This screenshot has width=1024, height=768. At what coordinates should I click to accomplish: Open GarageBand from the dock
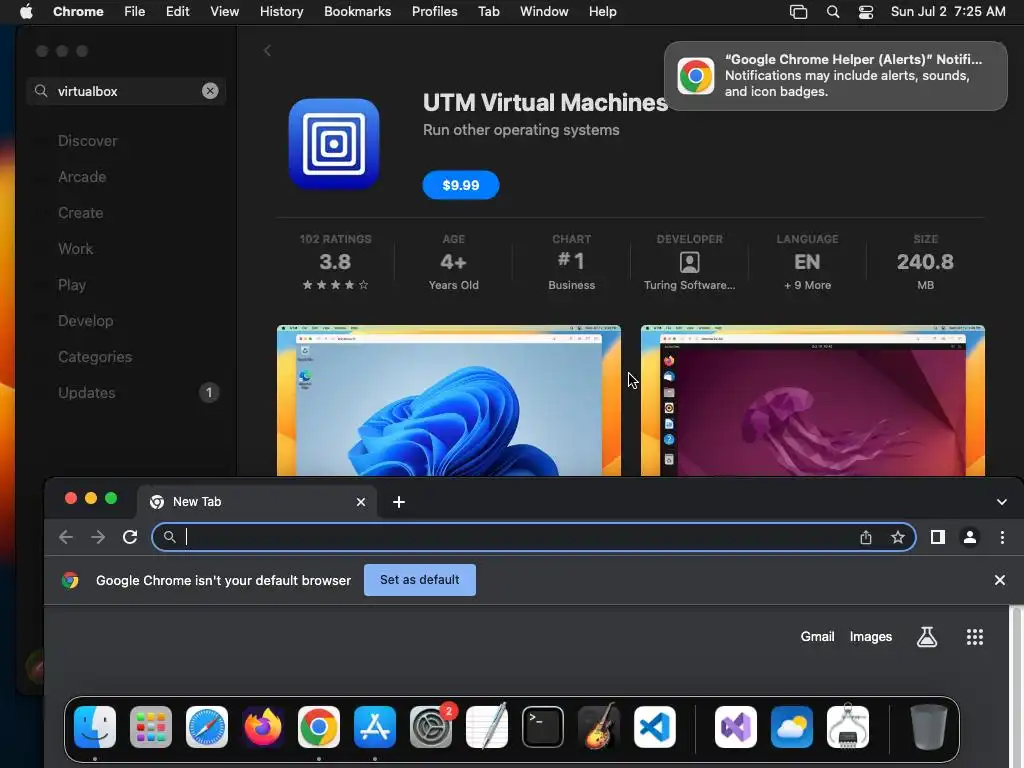599,727
